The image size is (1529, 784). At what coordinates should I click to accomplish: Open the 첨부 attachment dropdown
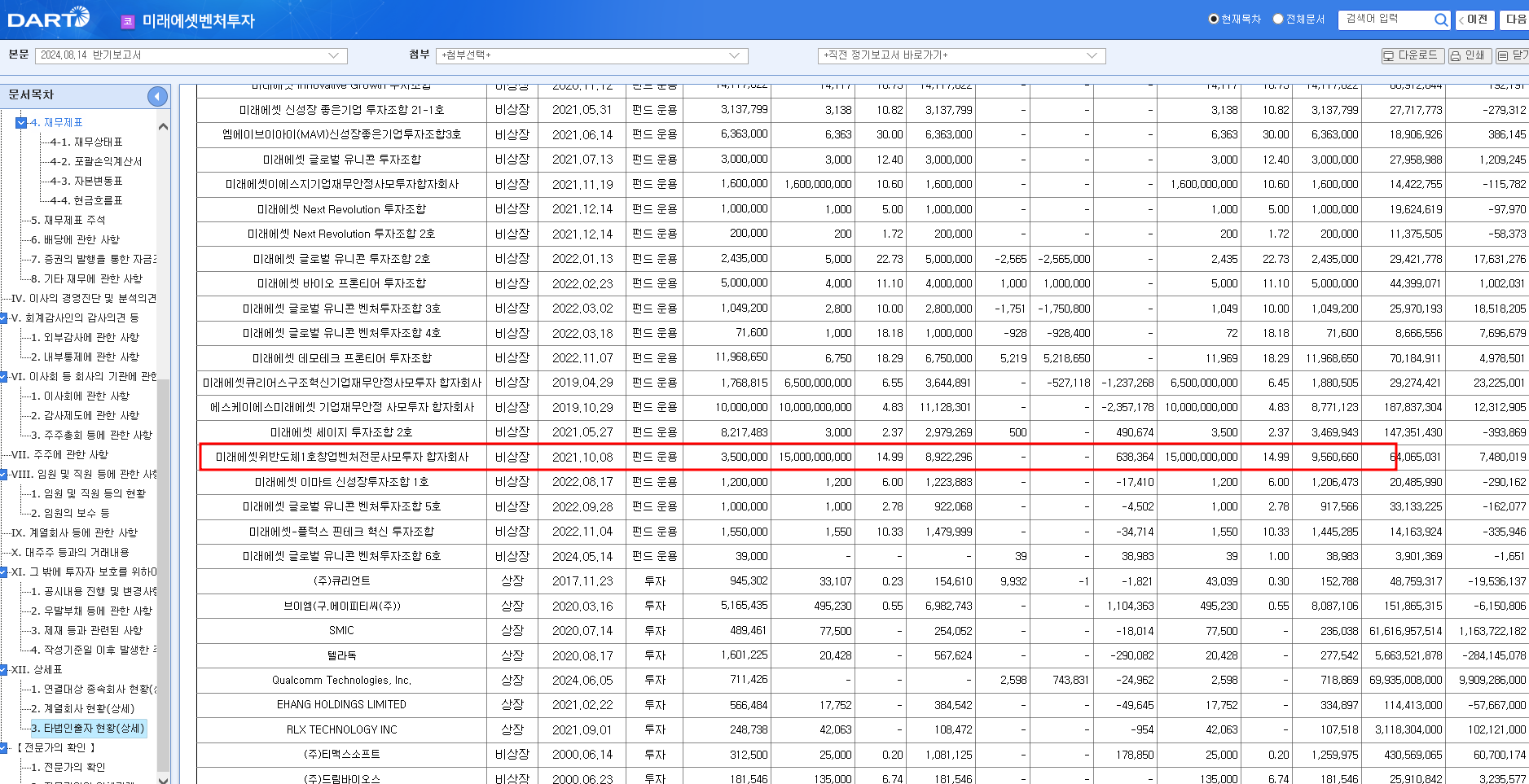[x=592, y=55]
